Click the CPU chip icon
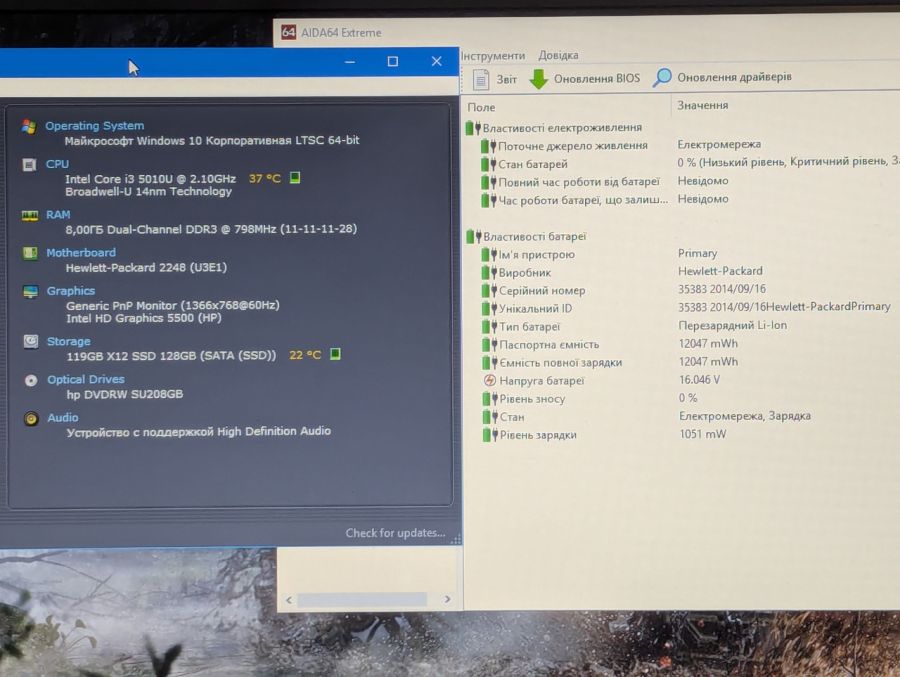 point(29,165)
